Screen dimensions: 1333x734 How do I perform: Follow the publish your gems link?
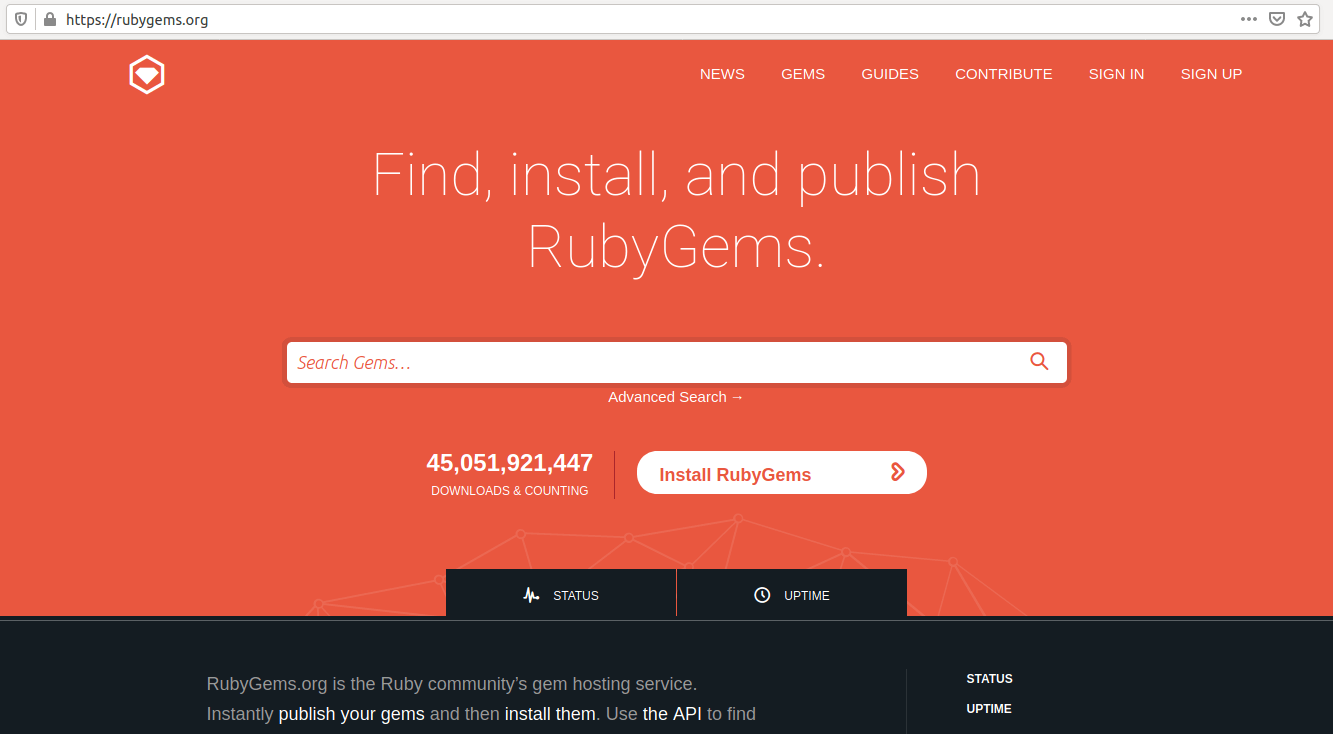click(x=352, y=714)
